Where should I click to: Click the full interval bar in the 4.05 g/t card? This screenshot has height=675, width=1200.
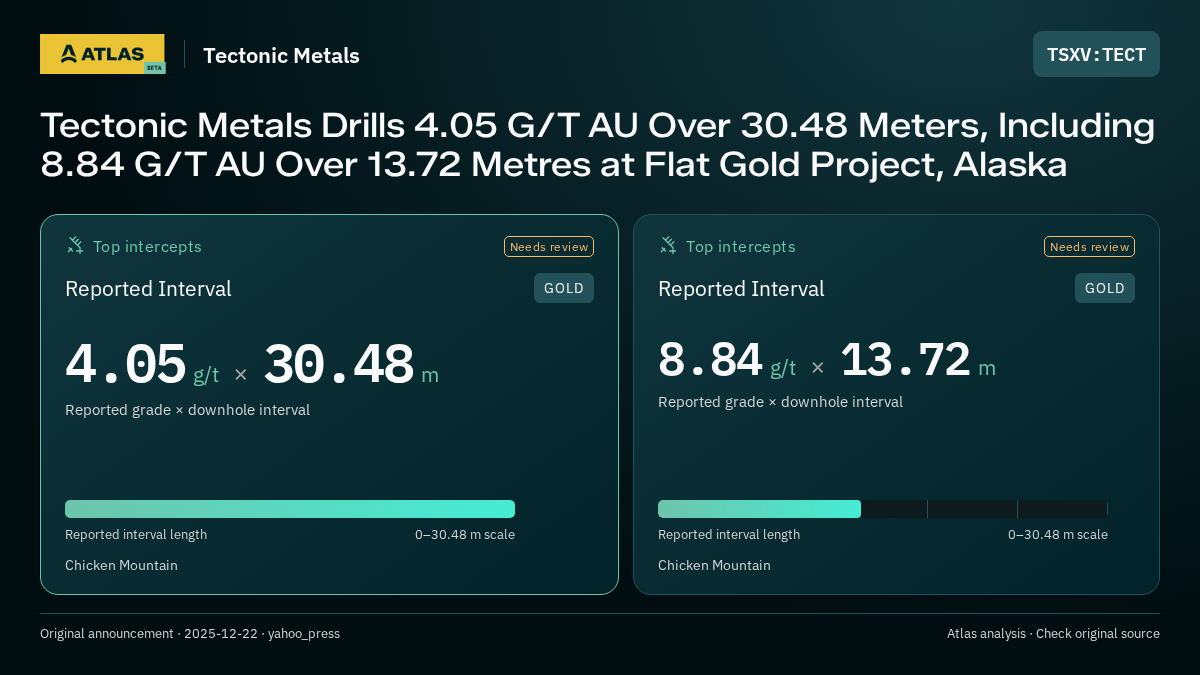point(290,509)
